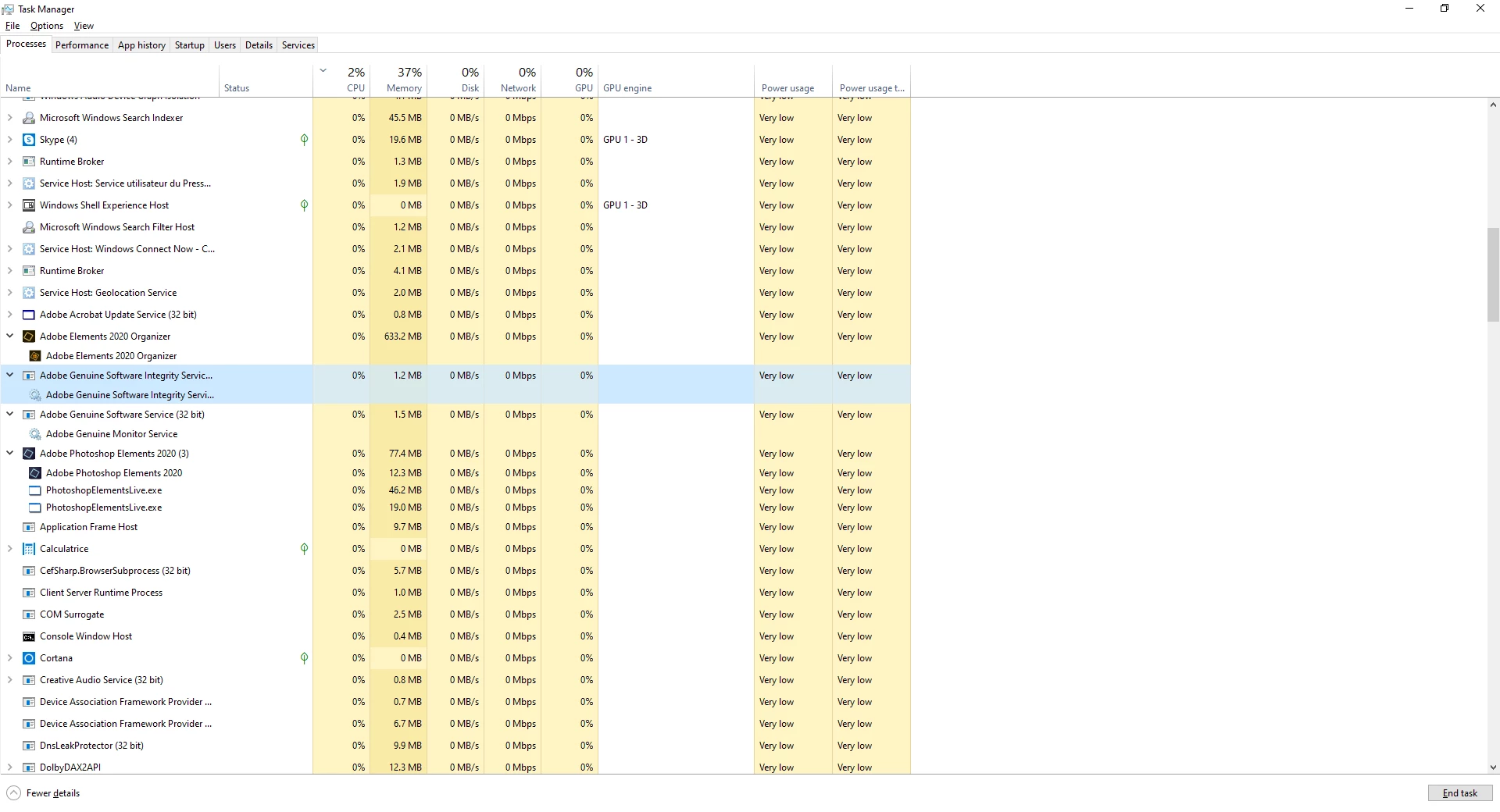Viewport: 1500px width, 812px height.
Task: Click the Calculatrice leaf status icon
Action: click(x=304, y=549)
